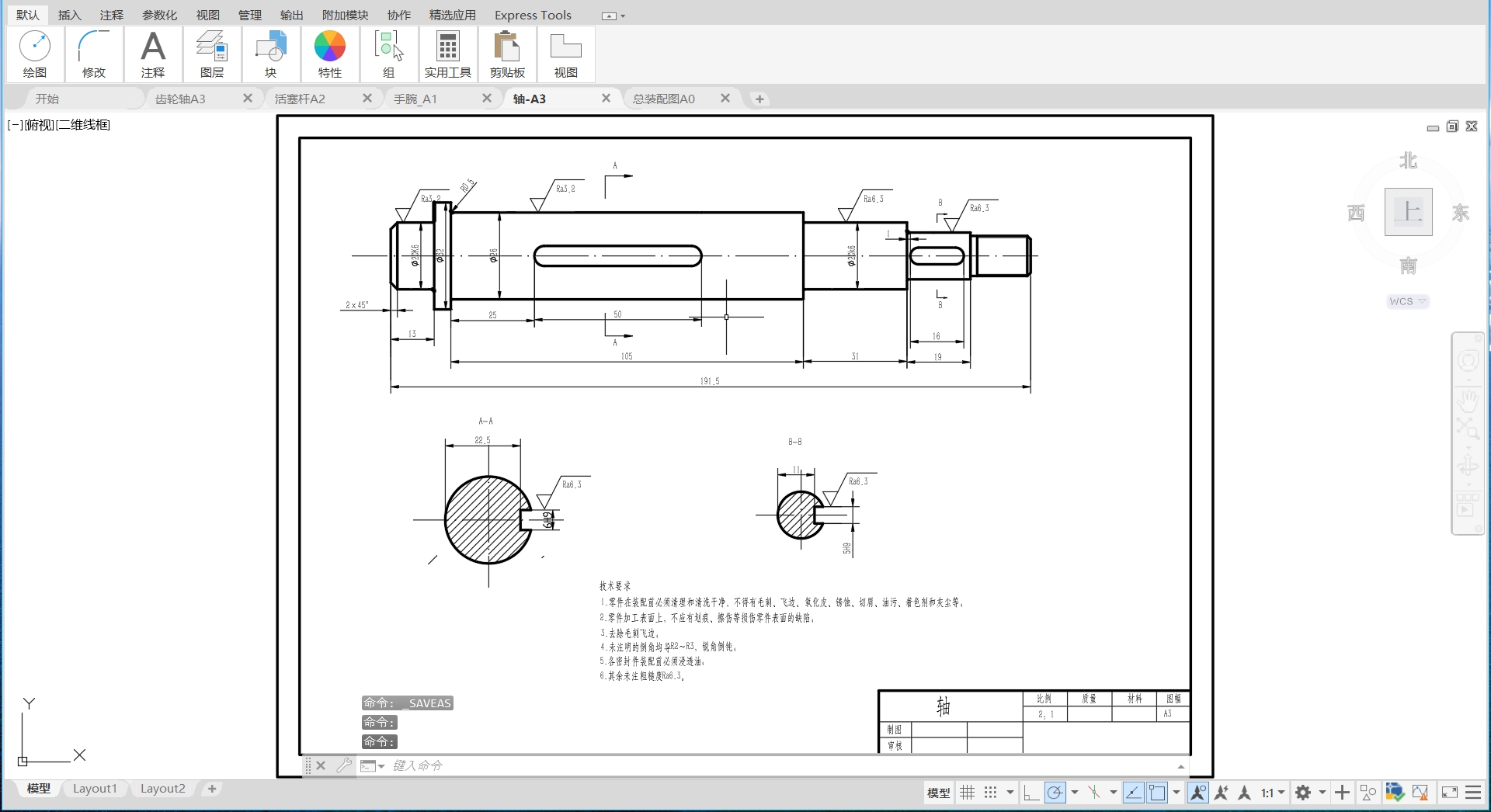Click the 模型 model space button in the status bar
The width and height of the screenshot is (1491, 812).
938,793
